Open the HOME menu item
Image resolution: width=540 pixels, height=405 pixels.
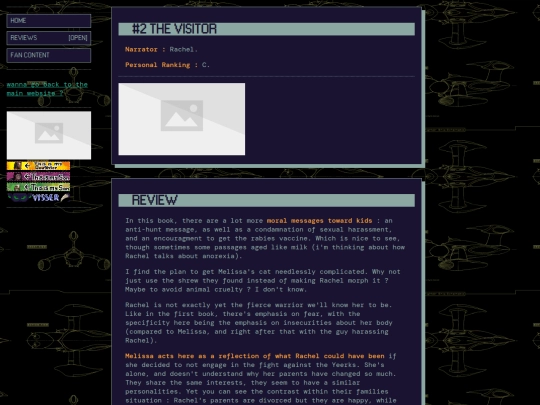tap(49, 21)
